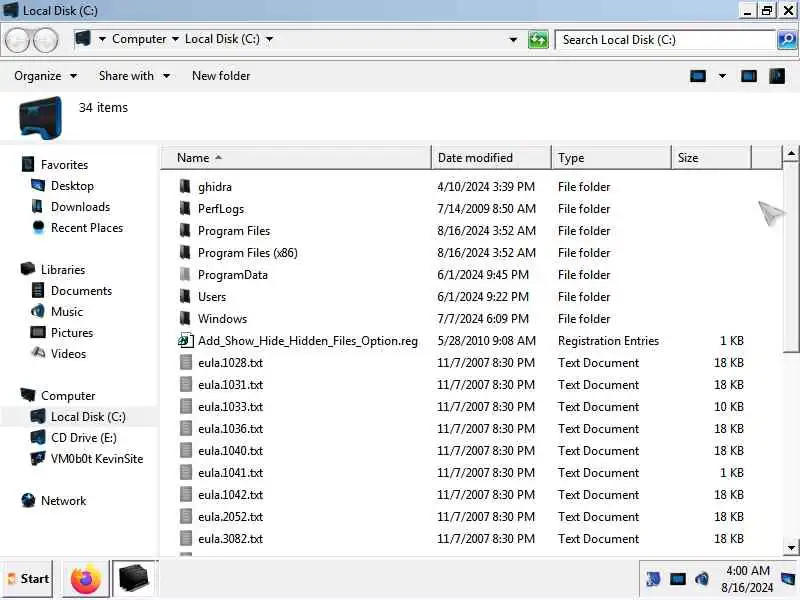Click the computer icon in address bar
Image resolution: width=800 pixels, height=600 pixels.
[82, 39]
